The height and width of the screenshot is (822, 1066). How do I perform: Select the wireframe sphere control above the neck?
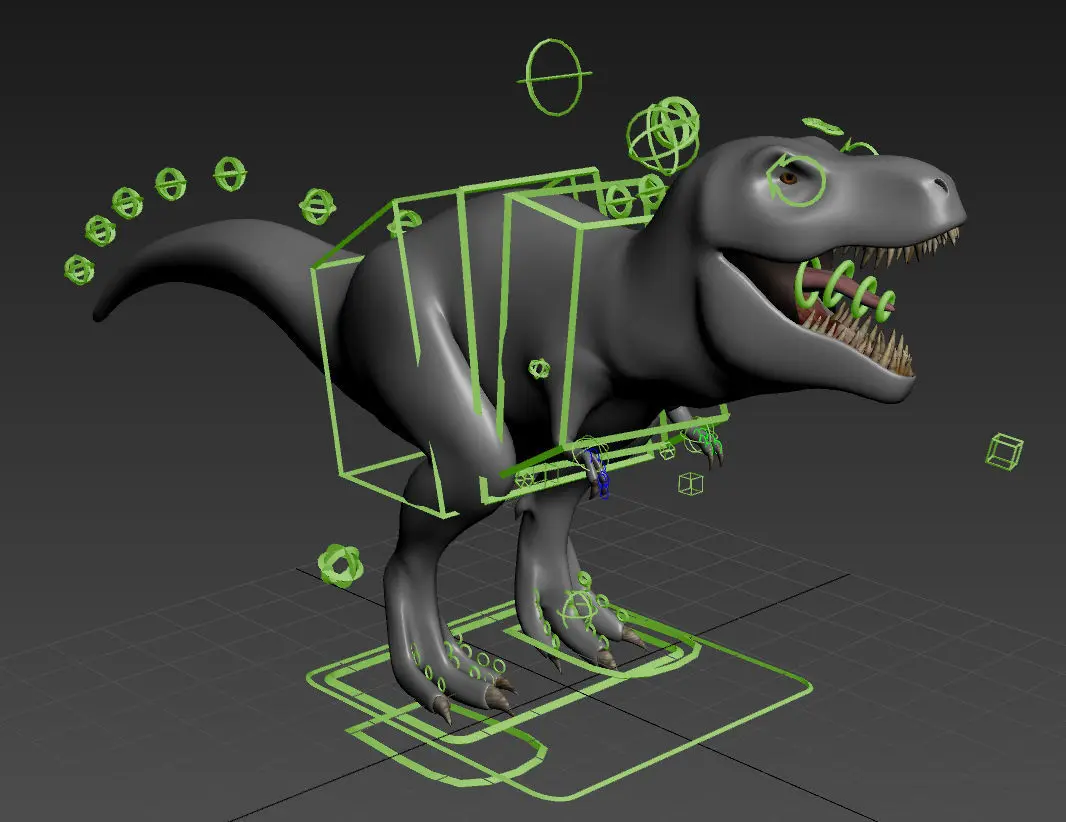(663, 135)
